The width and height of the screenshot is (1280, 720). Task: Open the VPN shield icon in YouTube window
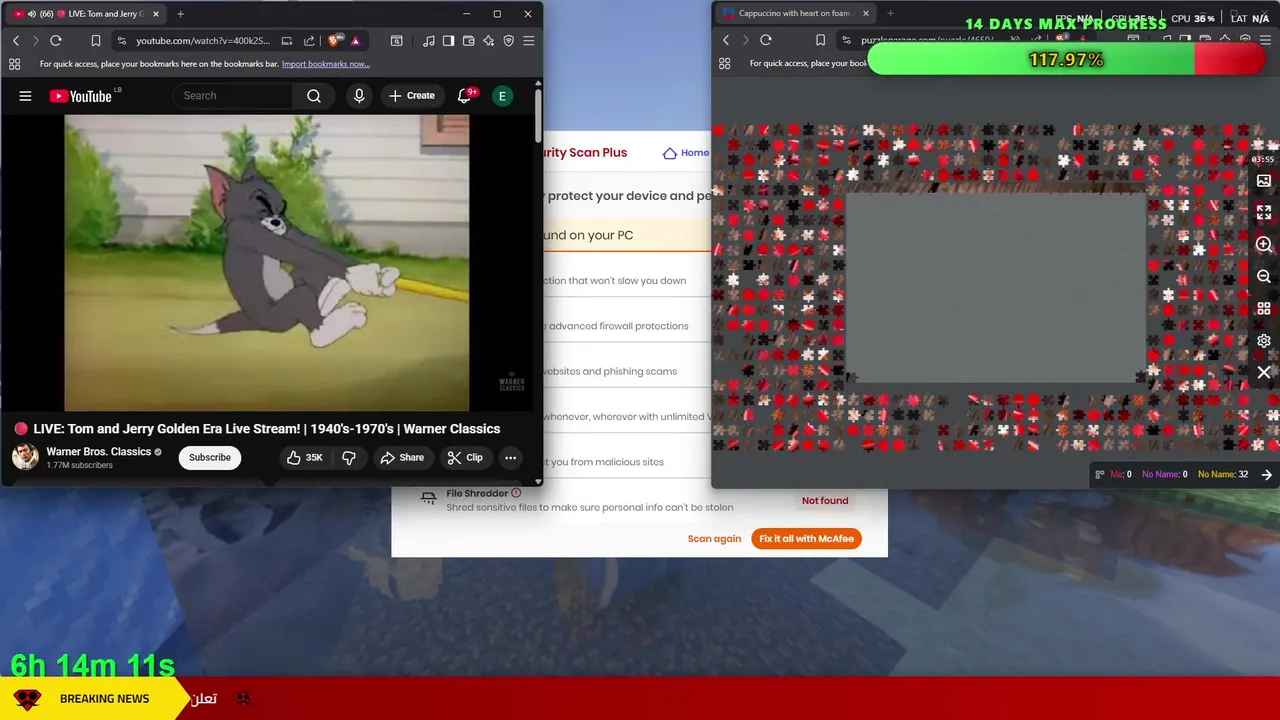pyautogui.click(x=509, y=41)
